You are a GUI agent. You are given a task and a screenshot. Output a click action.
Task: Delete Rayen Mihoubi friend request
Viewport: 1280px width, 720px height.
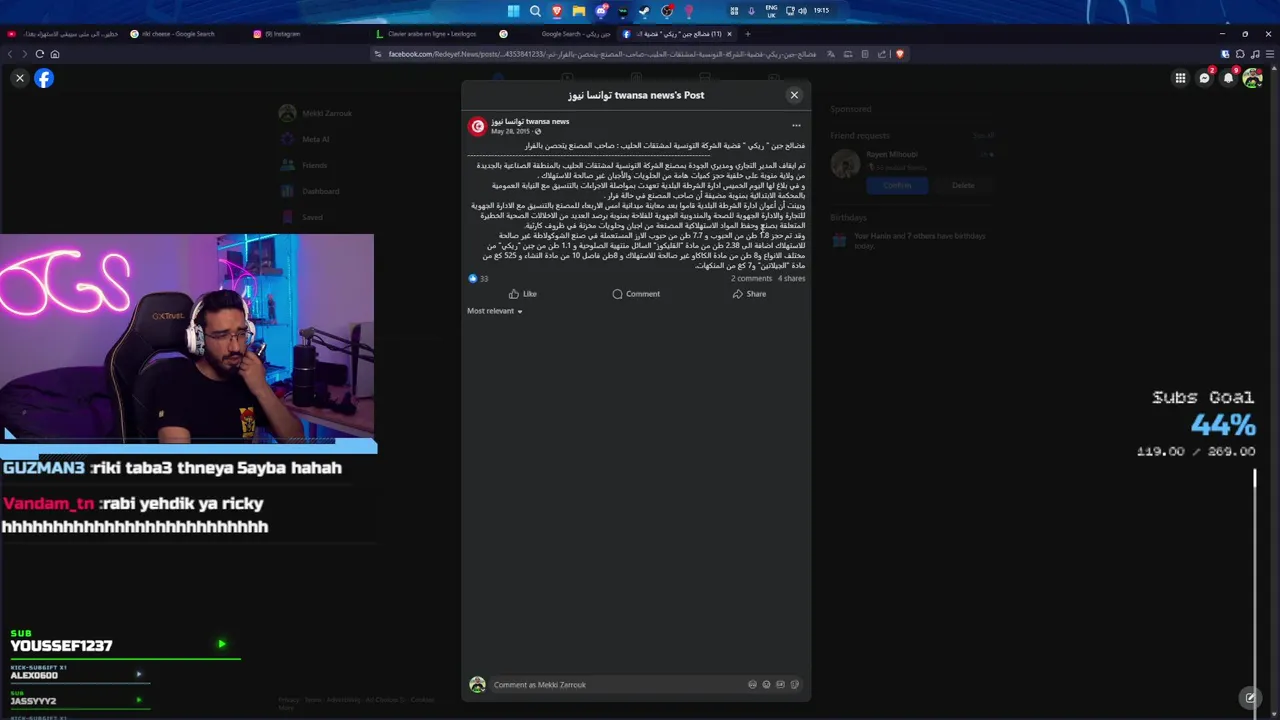(962, 185)
